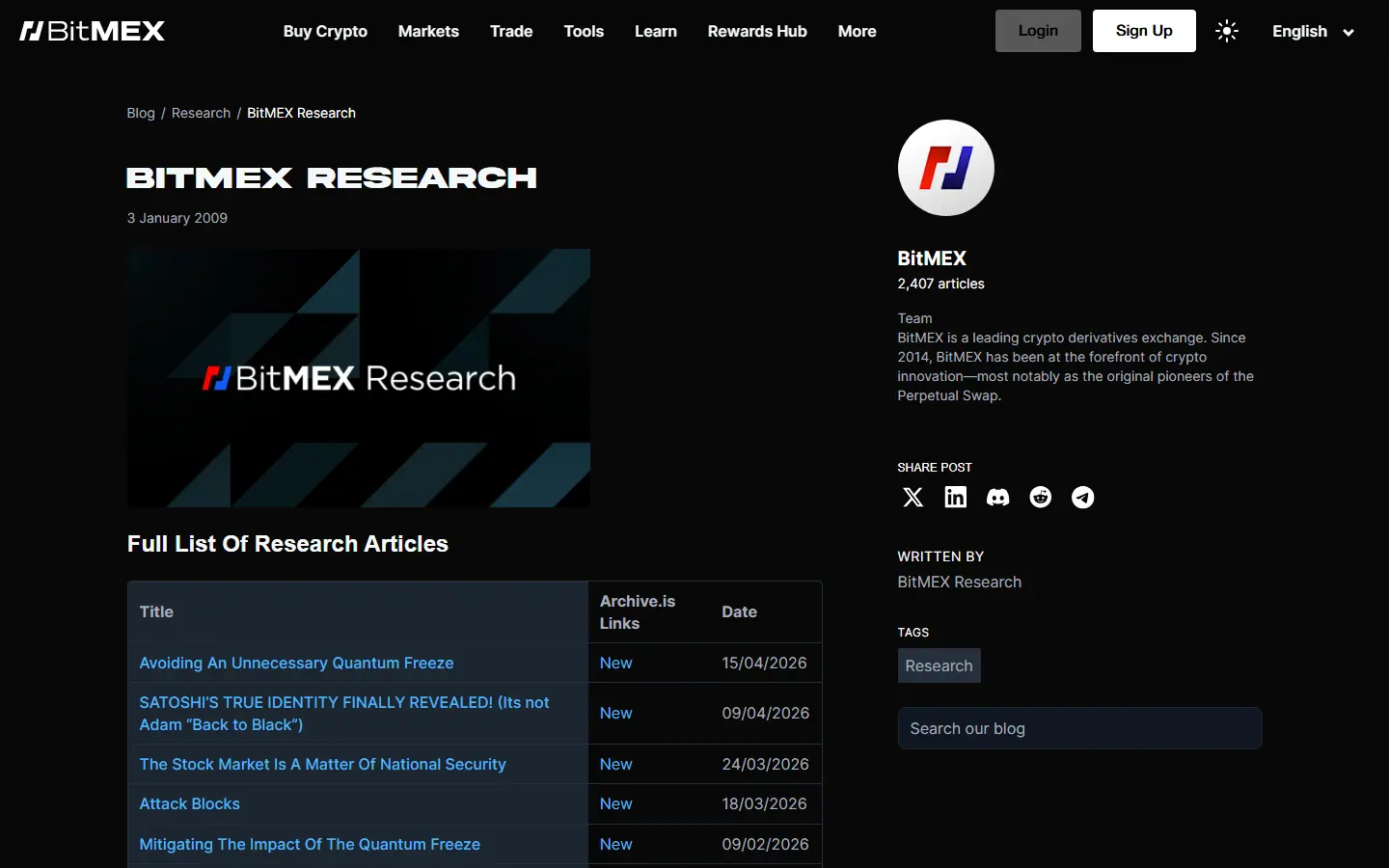
Task: Open archive New link dated 09/04/2026
Action: click(615, 713)
